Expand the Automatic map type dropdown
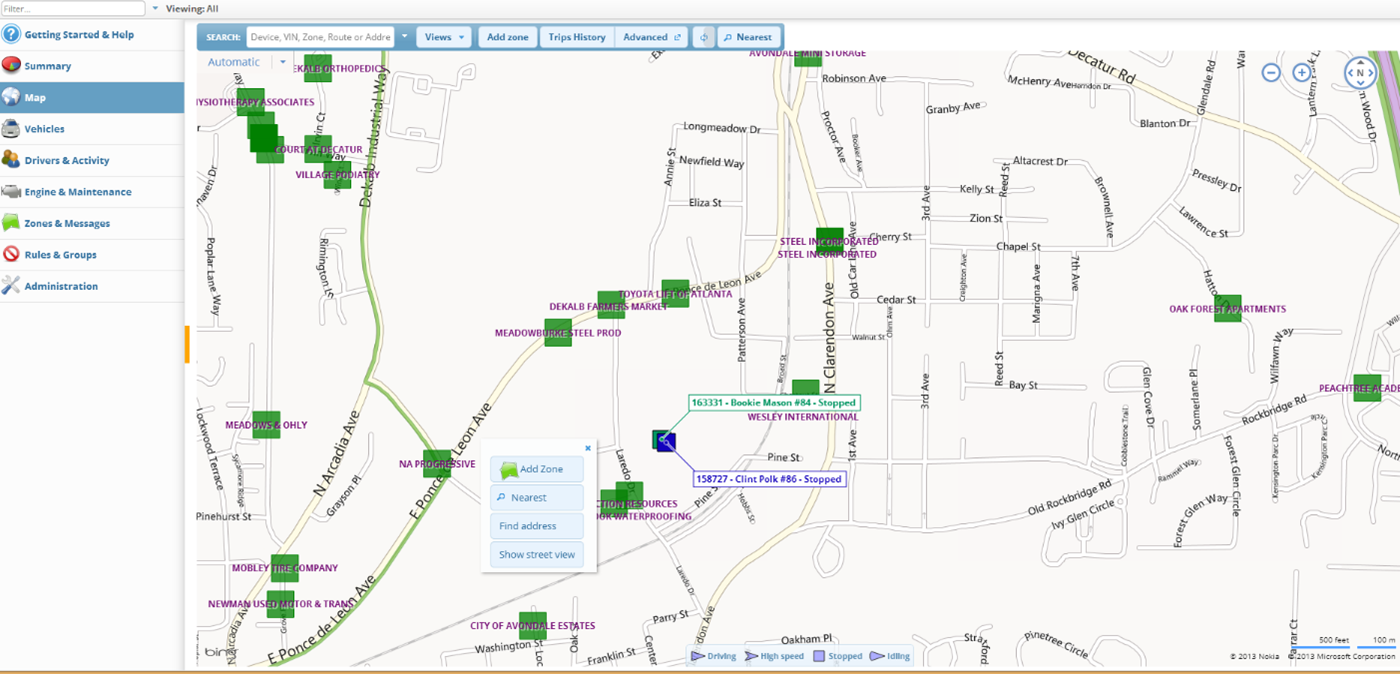The width and height of the screenshot is (1400, 674). pos(283,62)
